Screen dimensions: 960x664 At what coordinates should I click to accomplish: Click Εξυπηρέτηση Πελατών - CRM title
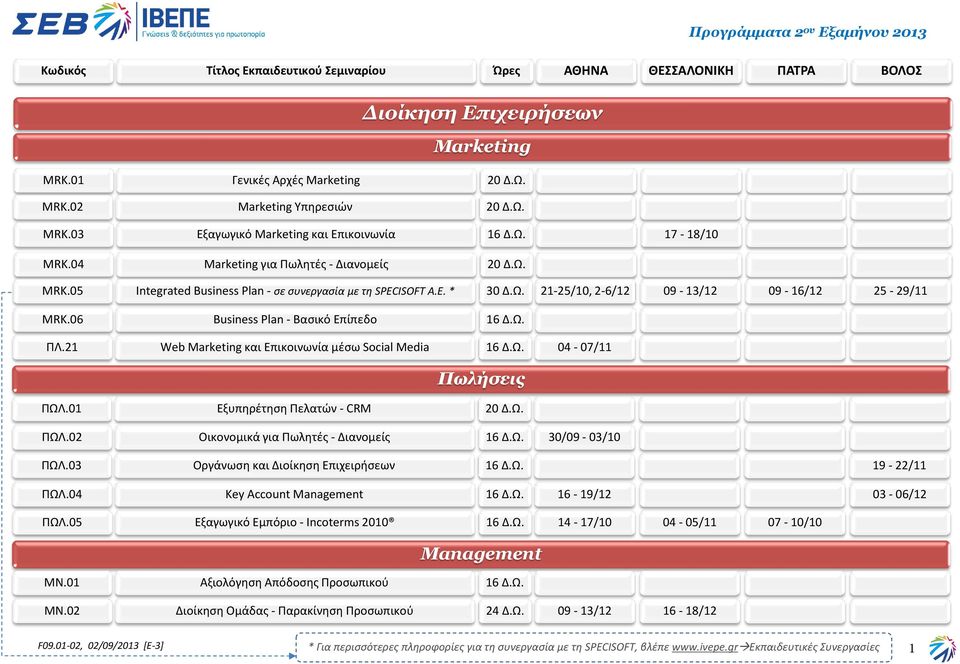point(294,409)
